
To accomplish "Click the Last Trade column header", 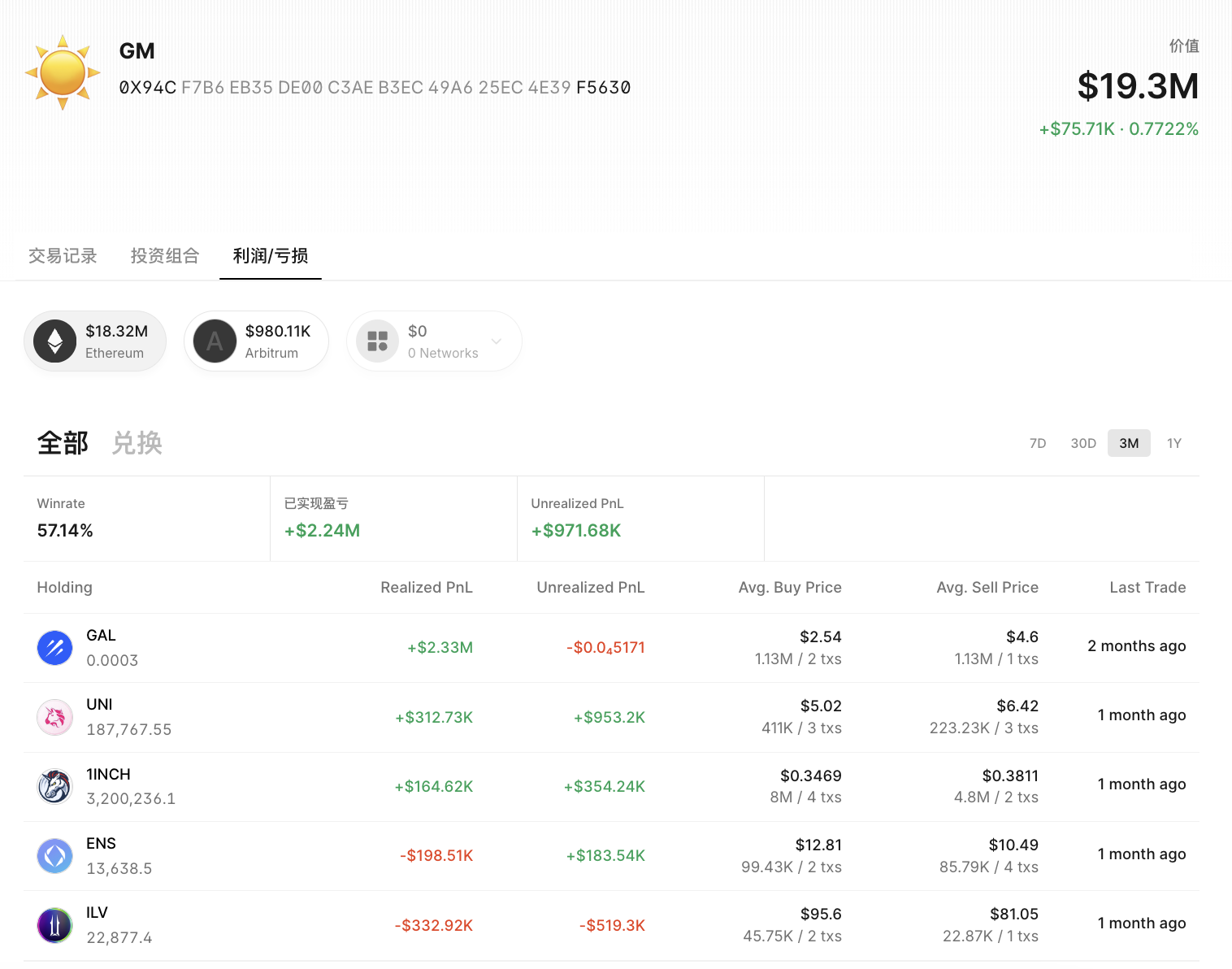I will (1147, 587).
